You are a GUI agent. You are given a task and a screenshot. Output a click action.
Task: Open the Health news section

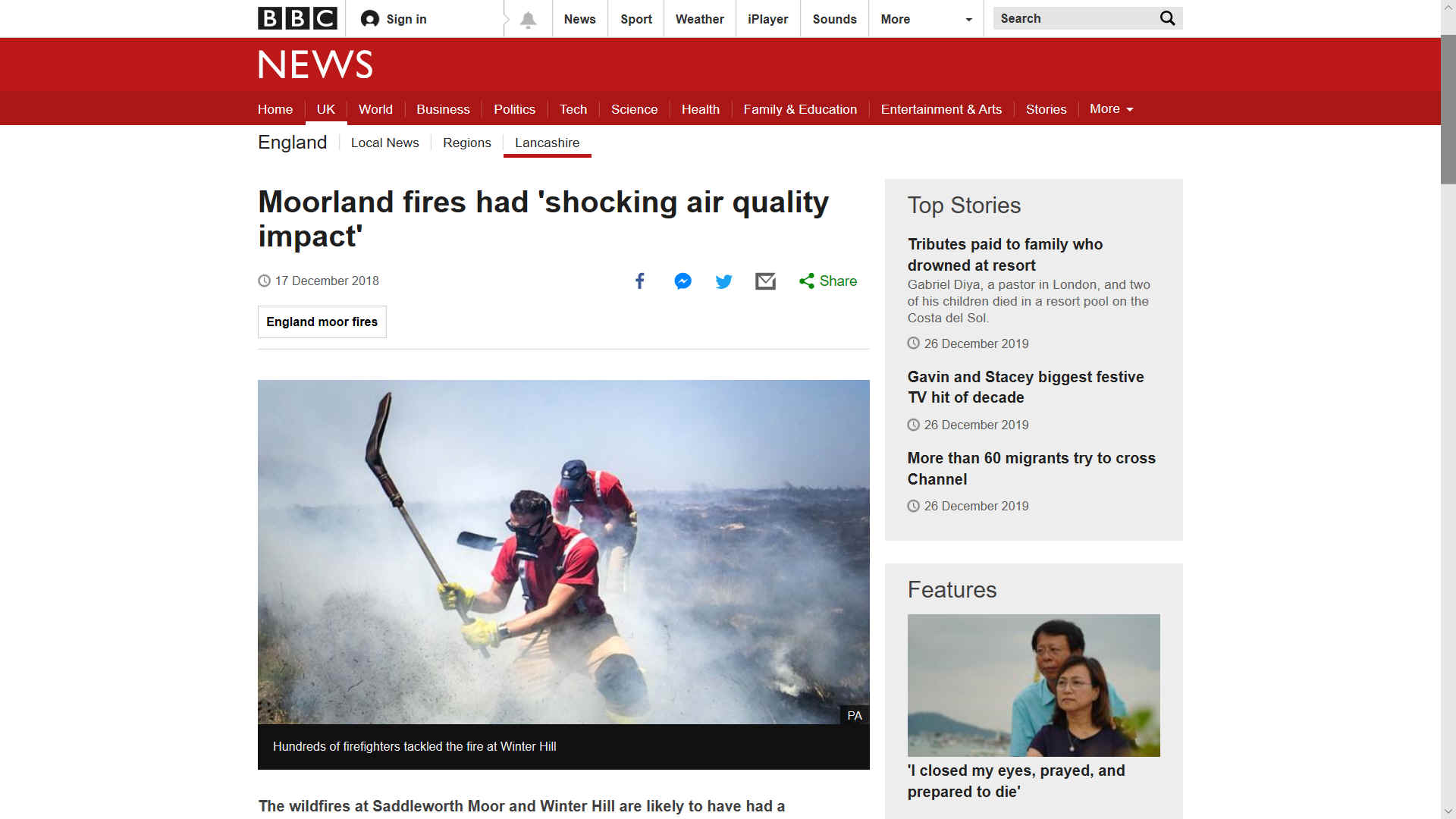click(700, 109)
